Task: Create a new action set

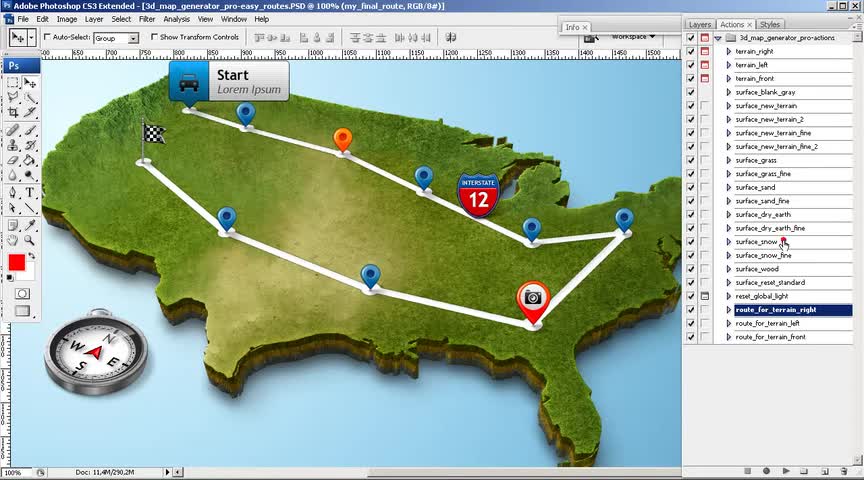Action: pos(804,471)
